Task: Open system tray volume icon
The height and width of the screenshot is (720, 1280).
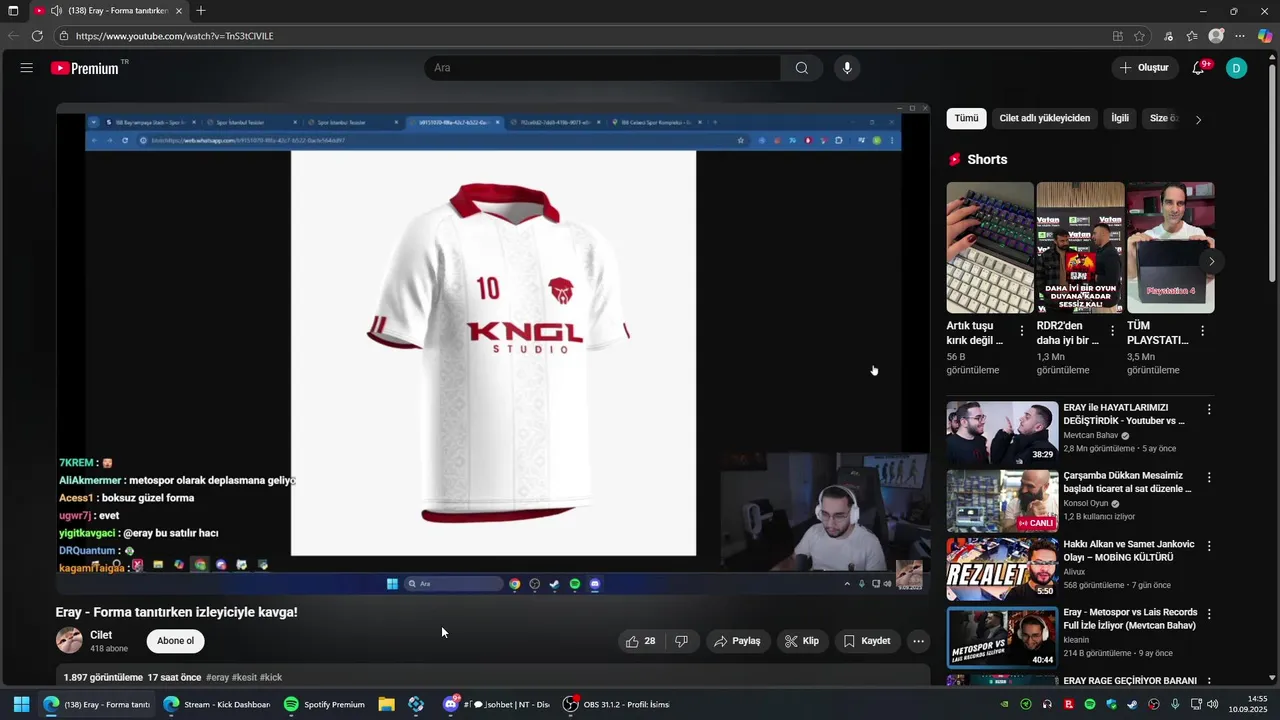Action: coord(1212,704)
